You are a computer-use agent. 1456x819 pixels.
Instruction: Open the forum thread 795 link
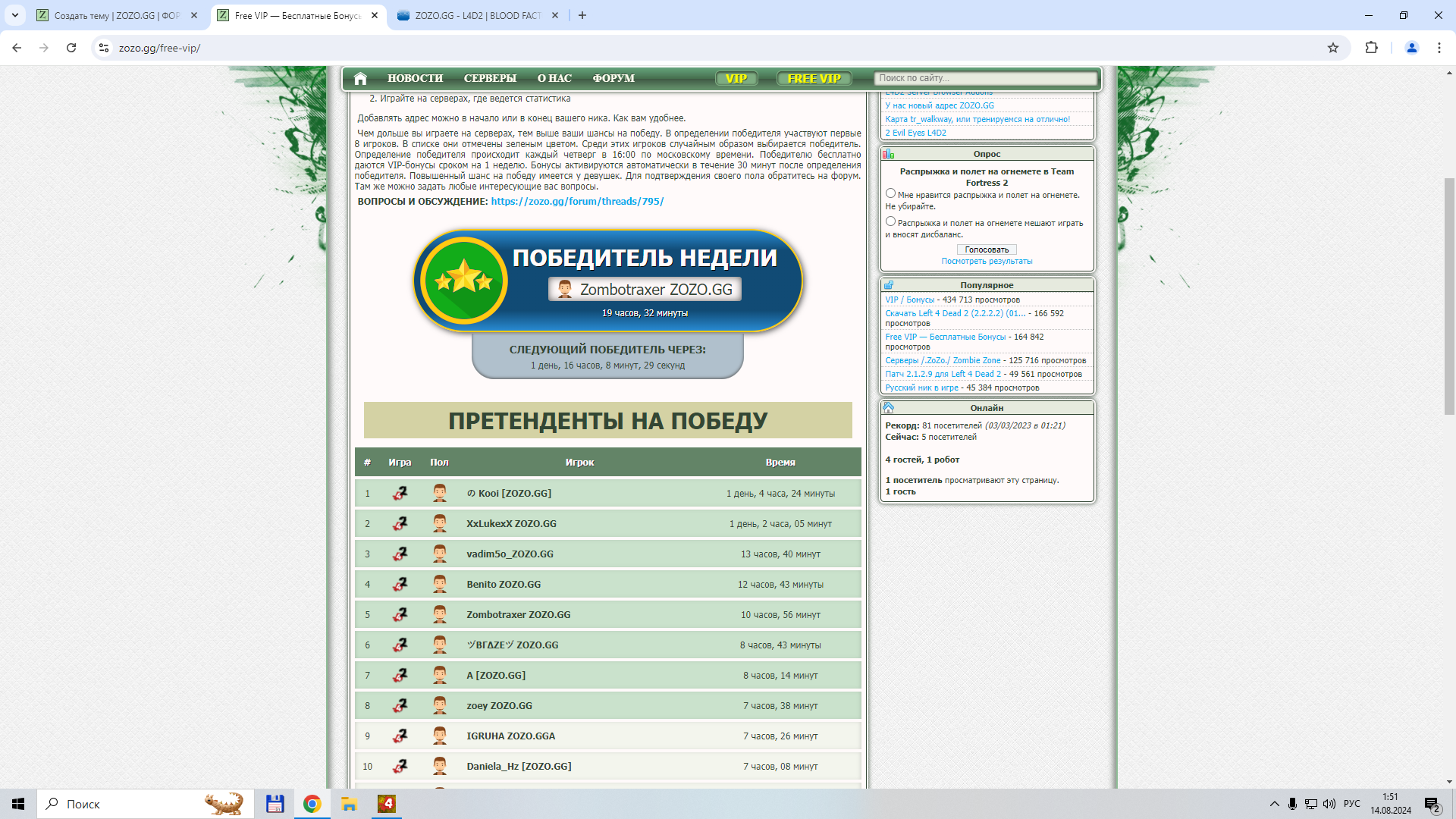coord(576,202)
